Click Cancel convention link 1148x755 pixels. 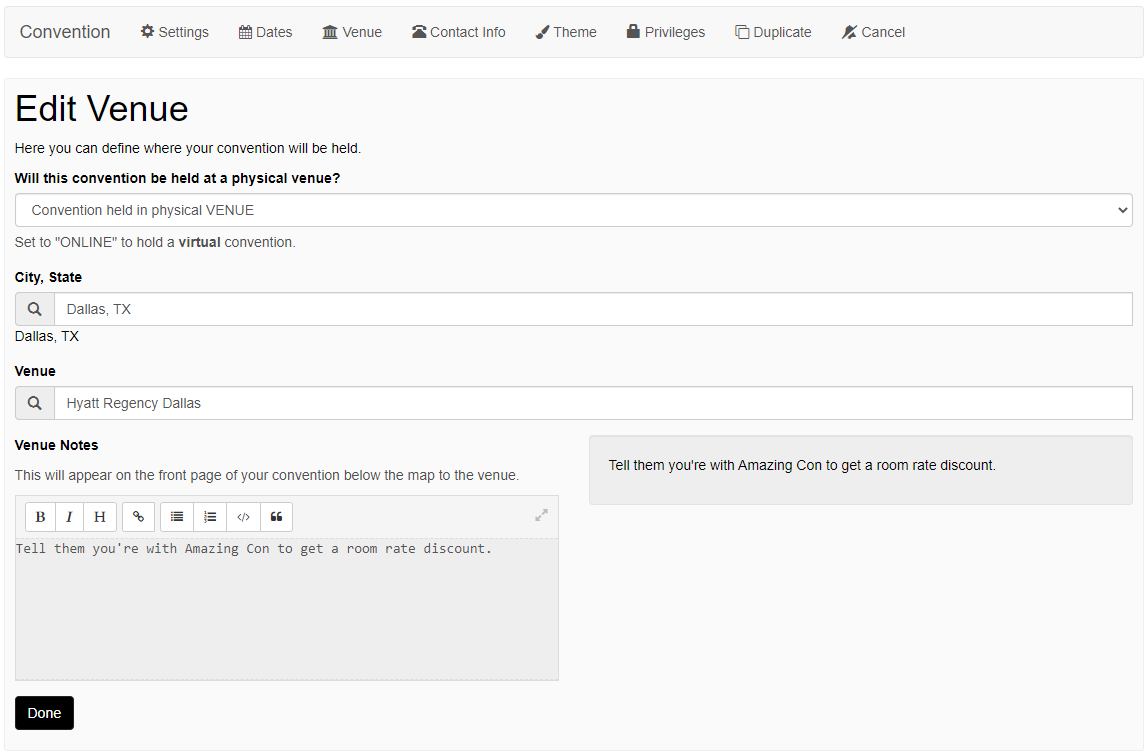(x=873, y=32)
